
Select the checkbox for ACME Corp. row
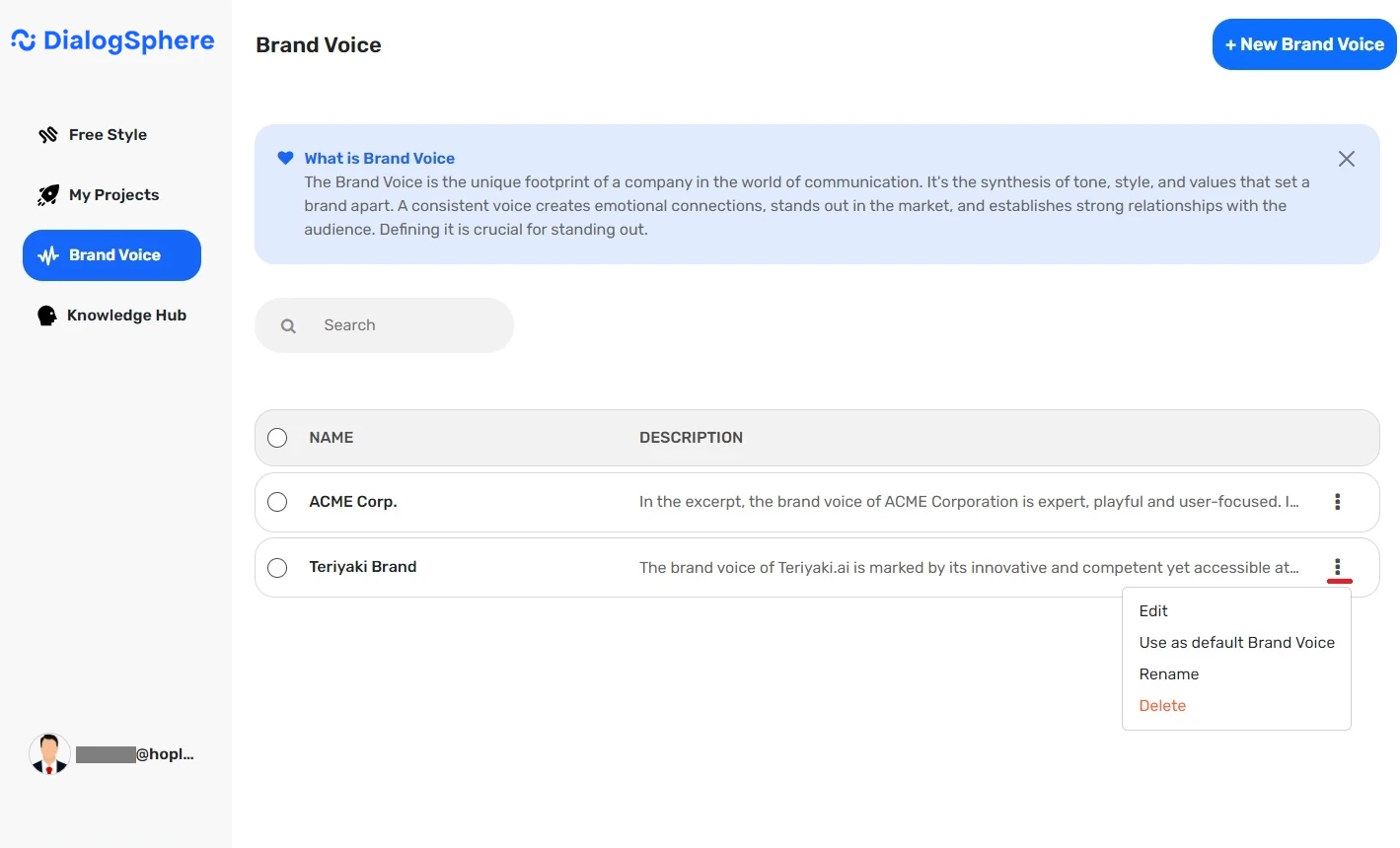[x=277, y=502]
